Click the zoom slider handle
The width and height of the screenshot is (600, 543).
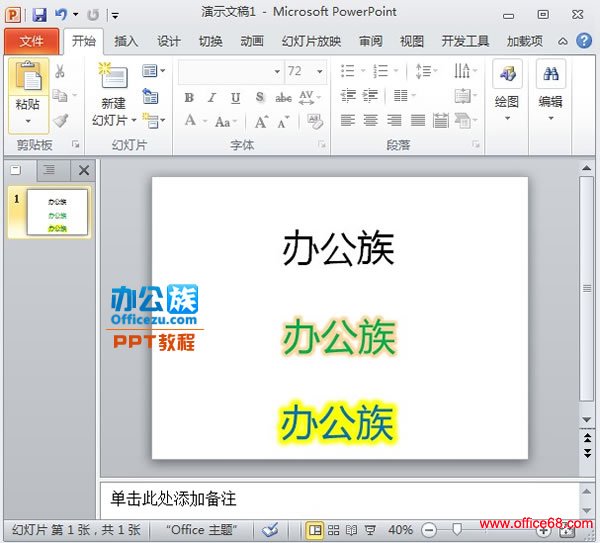tap(456, 529)
